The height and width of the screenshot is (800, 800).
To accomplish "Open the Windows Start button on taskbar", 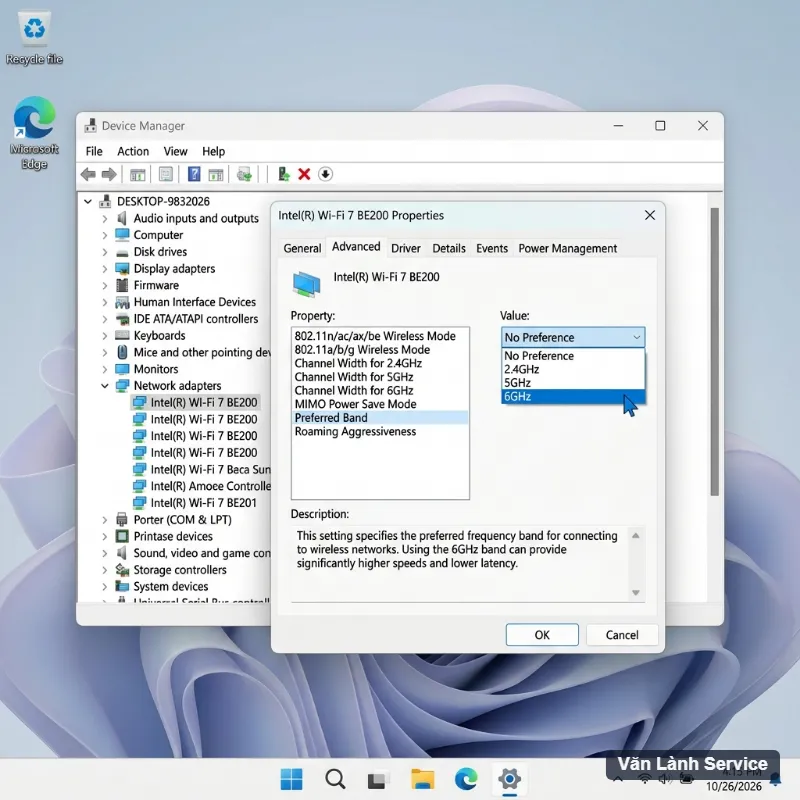I will 291,779.
